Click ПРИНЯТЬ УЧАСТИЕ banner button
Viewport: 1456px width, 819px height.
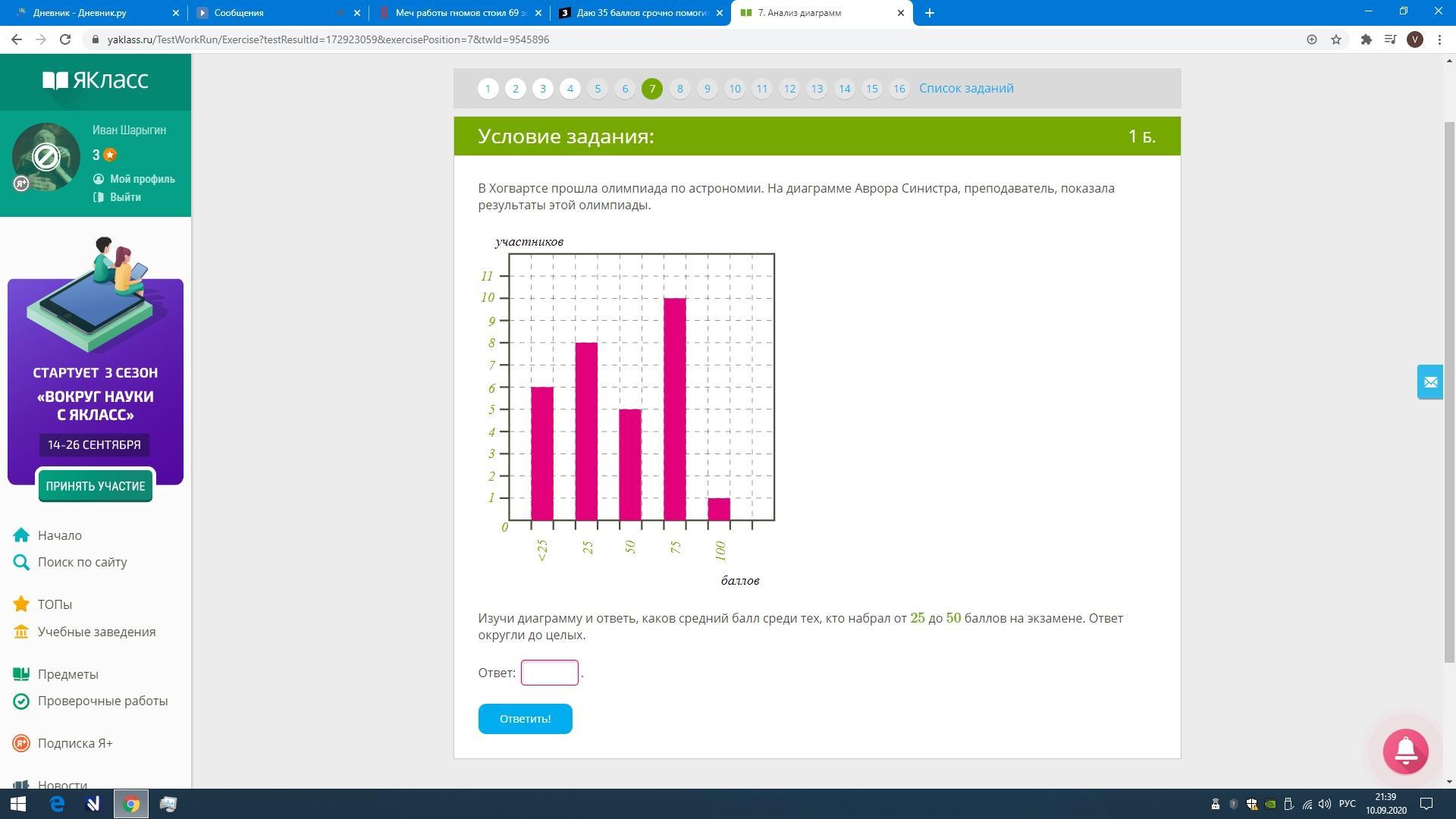click(x=96, y=486)
